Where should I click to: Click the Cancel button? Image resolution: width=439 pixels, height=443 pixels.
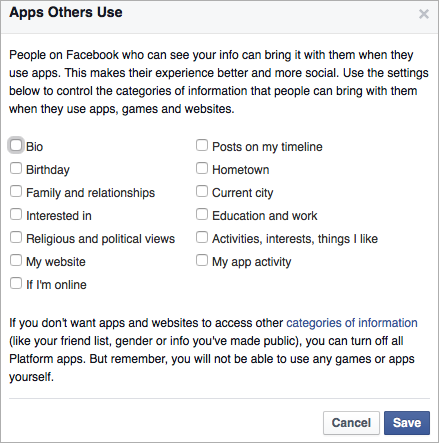351,423
